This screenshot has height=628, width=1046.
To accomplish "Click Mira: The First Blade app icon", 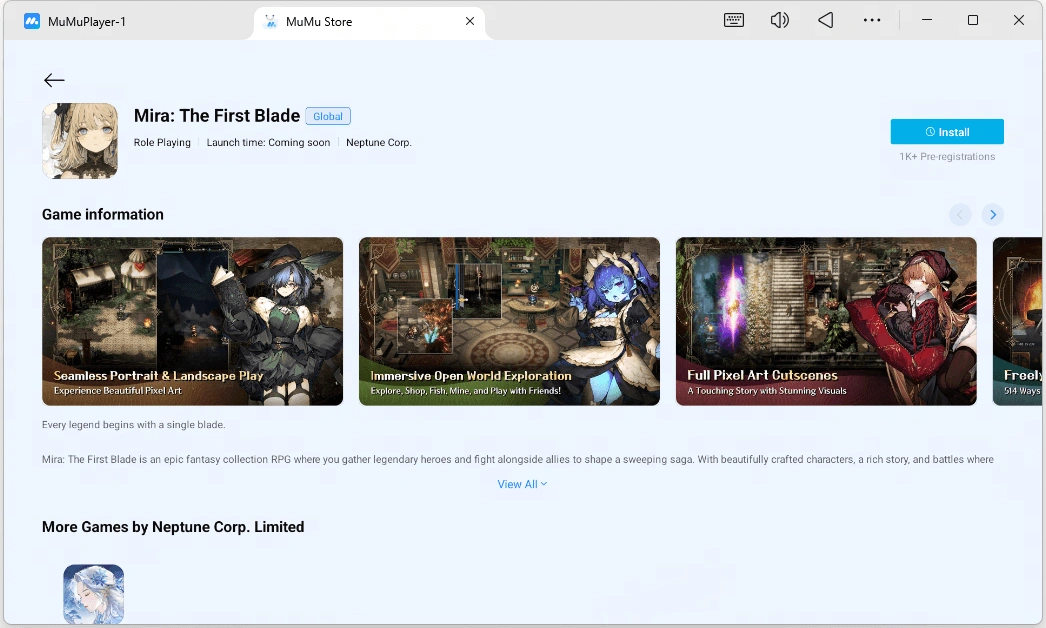I will (80, 141).
